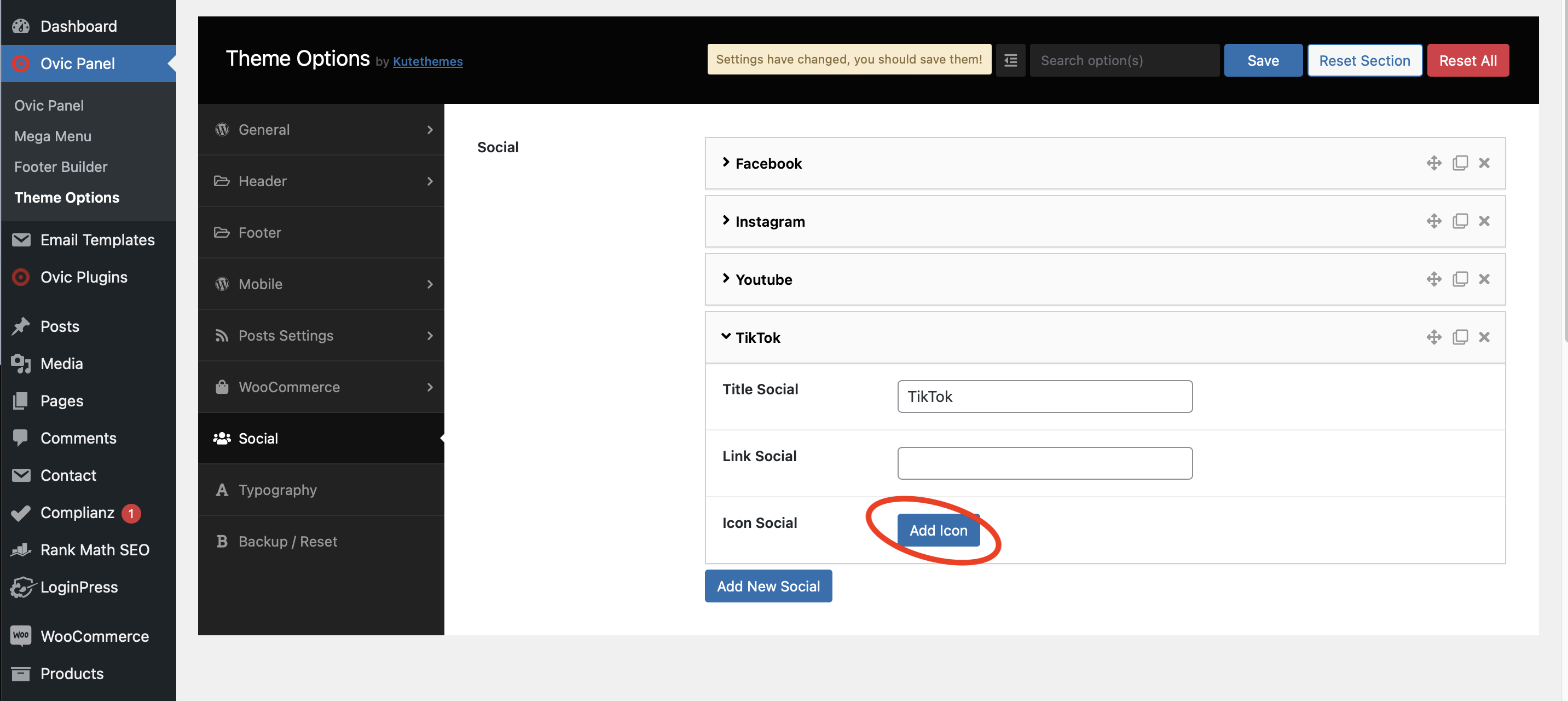Viewport: 1568px width, 701px height.
Task: Remove the Youtube social item
Action: point(1484,279)
